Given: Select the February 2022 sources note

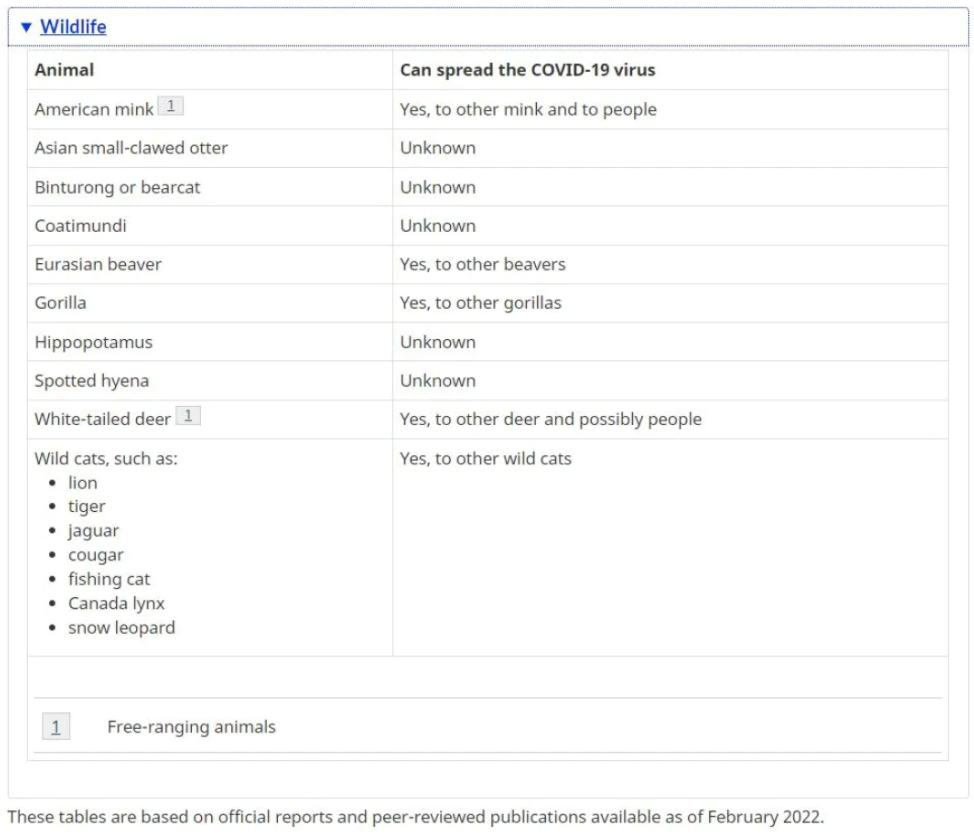Looking at the screenshot, I should tap(416, 817).
